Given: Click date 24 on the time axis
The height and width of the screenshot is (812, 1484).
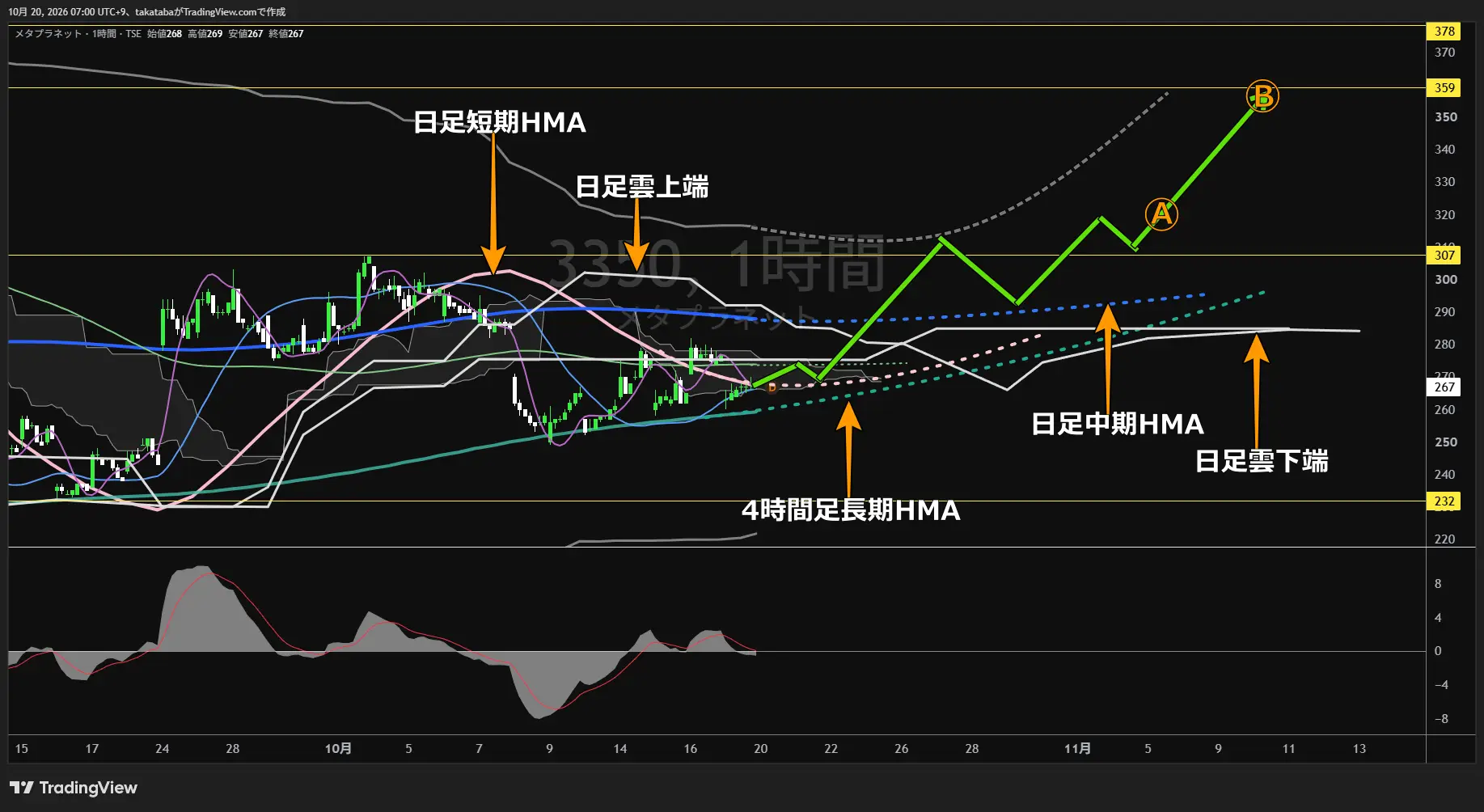Looking at the screenshot, I should pyautogui.click(x=162, y=749).
